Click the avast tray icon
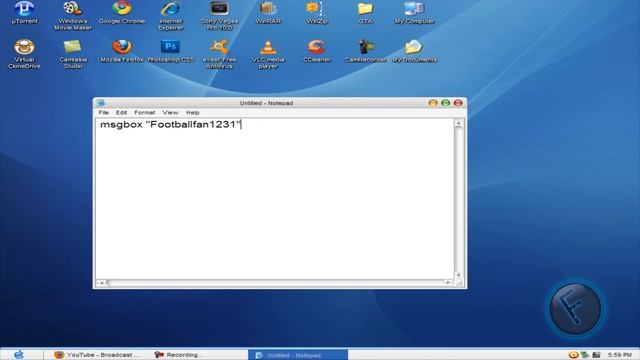This screenshot has width=640, height=360. click(x=573, y=355)
